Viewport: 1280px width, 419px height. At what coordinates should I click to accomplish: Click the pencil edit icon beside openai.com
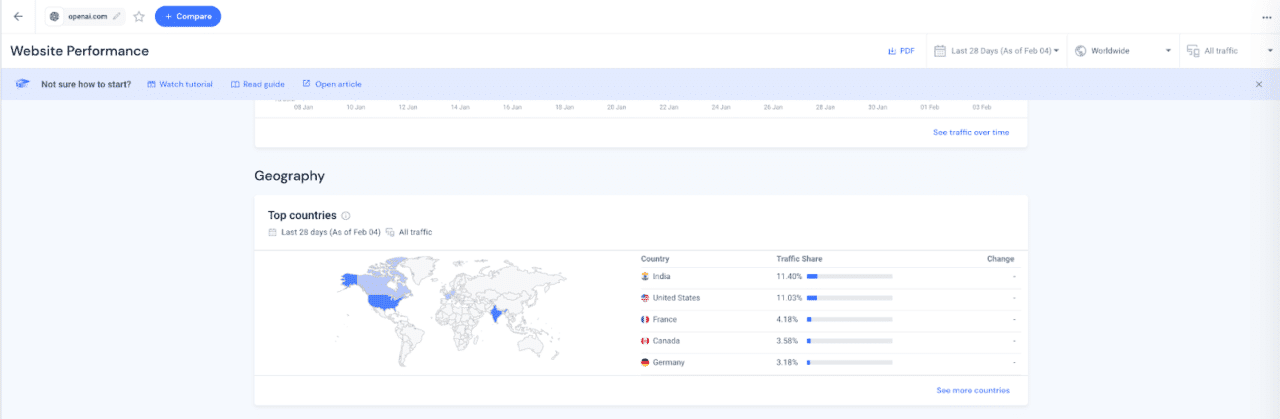pos(117,16)
